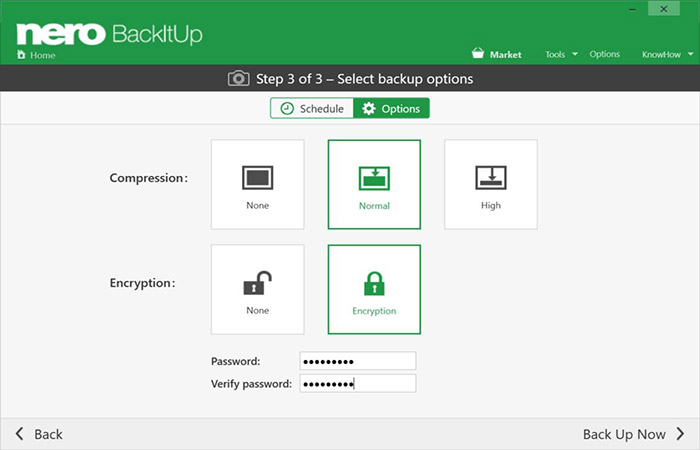This screenshot has height=450, width=700.
Task: Select None compression tile
Action: [258, 184]
